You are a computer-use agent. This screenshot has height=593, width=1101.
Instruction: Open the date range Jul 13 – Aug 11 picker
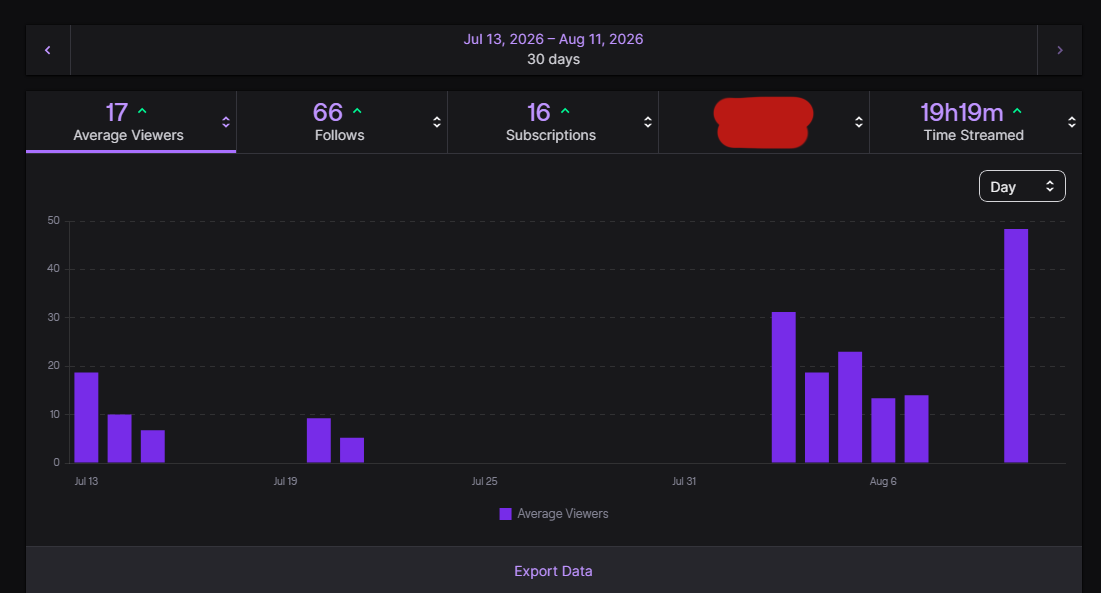coord(553,49)
